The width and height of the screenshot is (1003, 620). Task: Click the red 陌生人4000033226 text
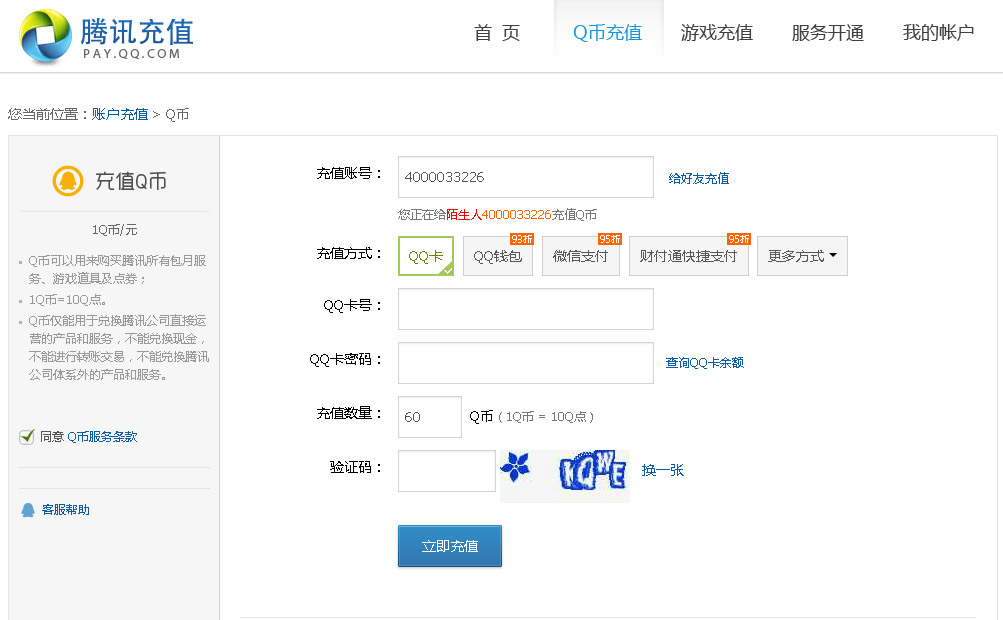499,215
